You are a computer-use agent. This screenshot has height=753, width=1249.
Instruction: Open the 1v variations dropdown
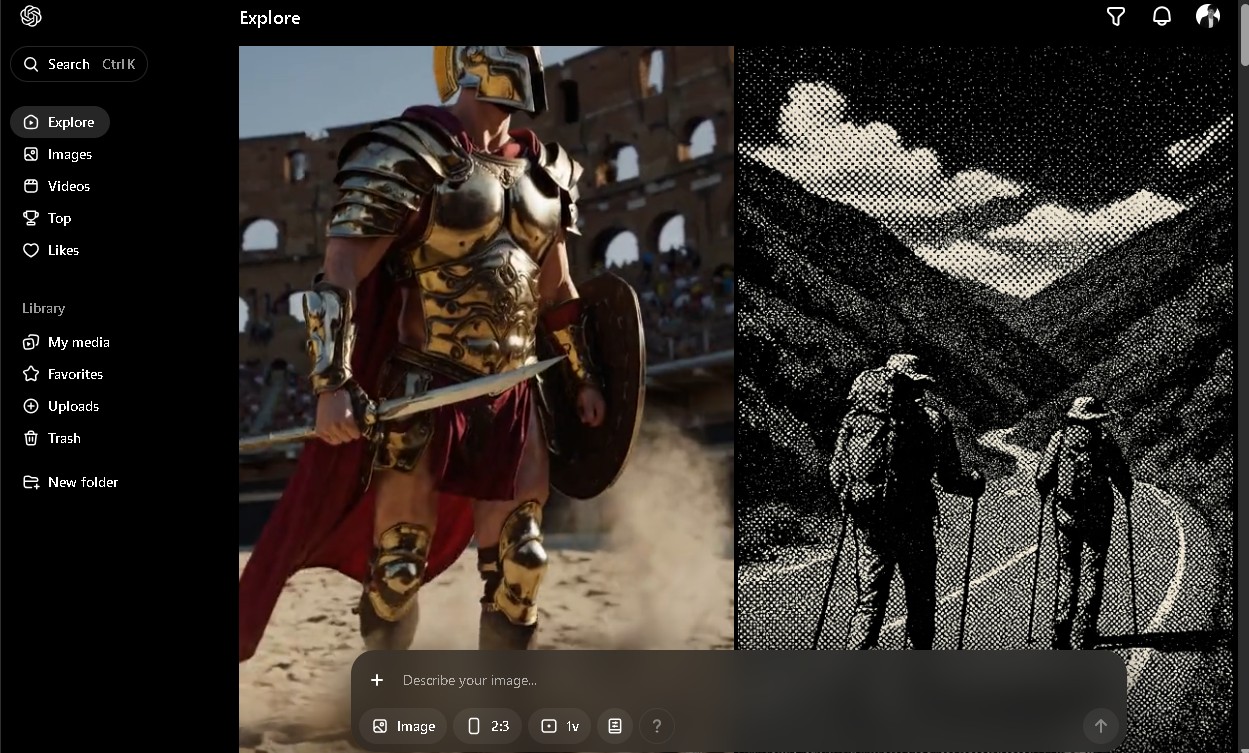pyautogui.click(x=560, y=726)
